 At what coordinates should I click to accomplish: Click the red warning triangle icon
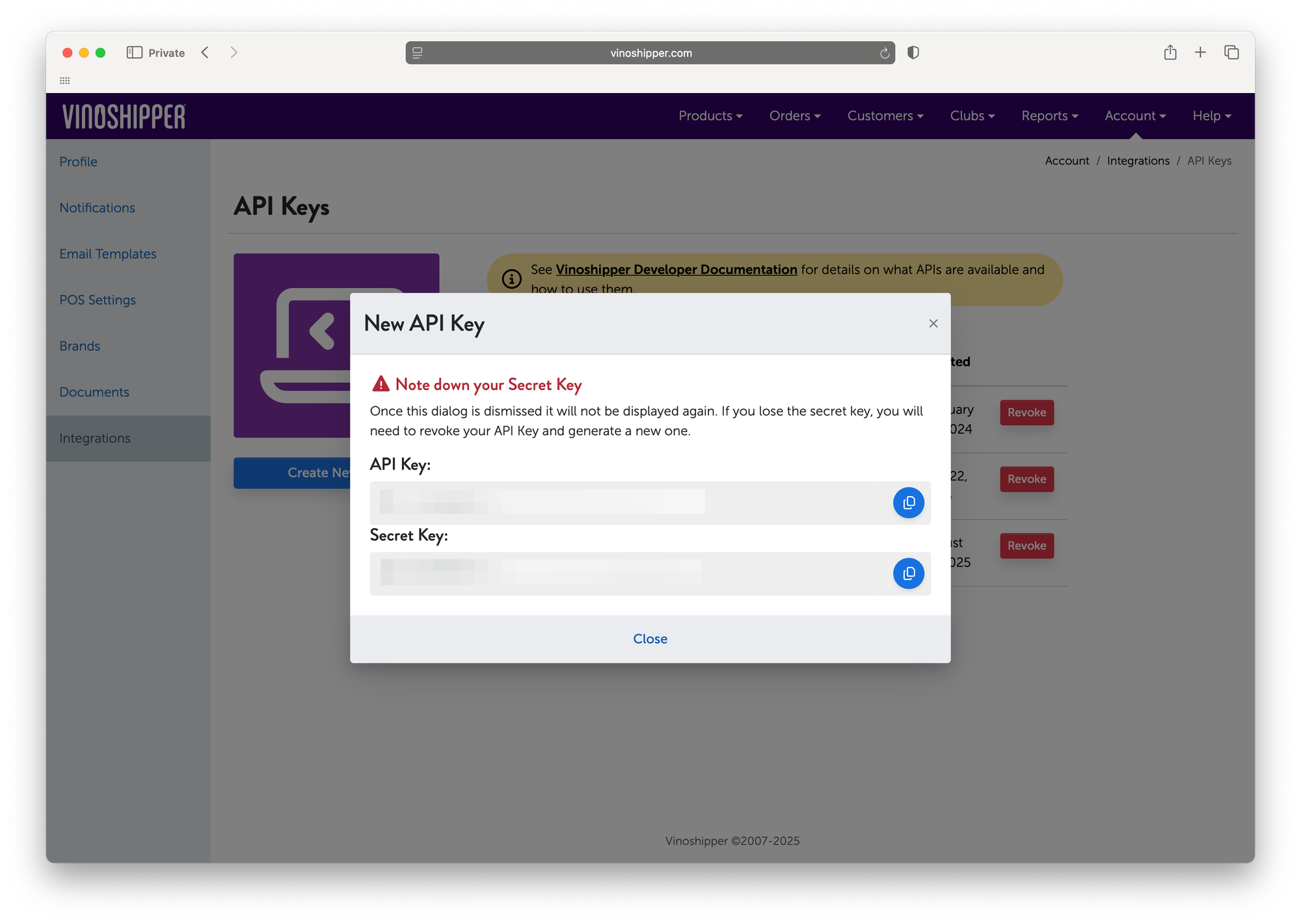381,384
